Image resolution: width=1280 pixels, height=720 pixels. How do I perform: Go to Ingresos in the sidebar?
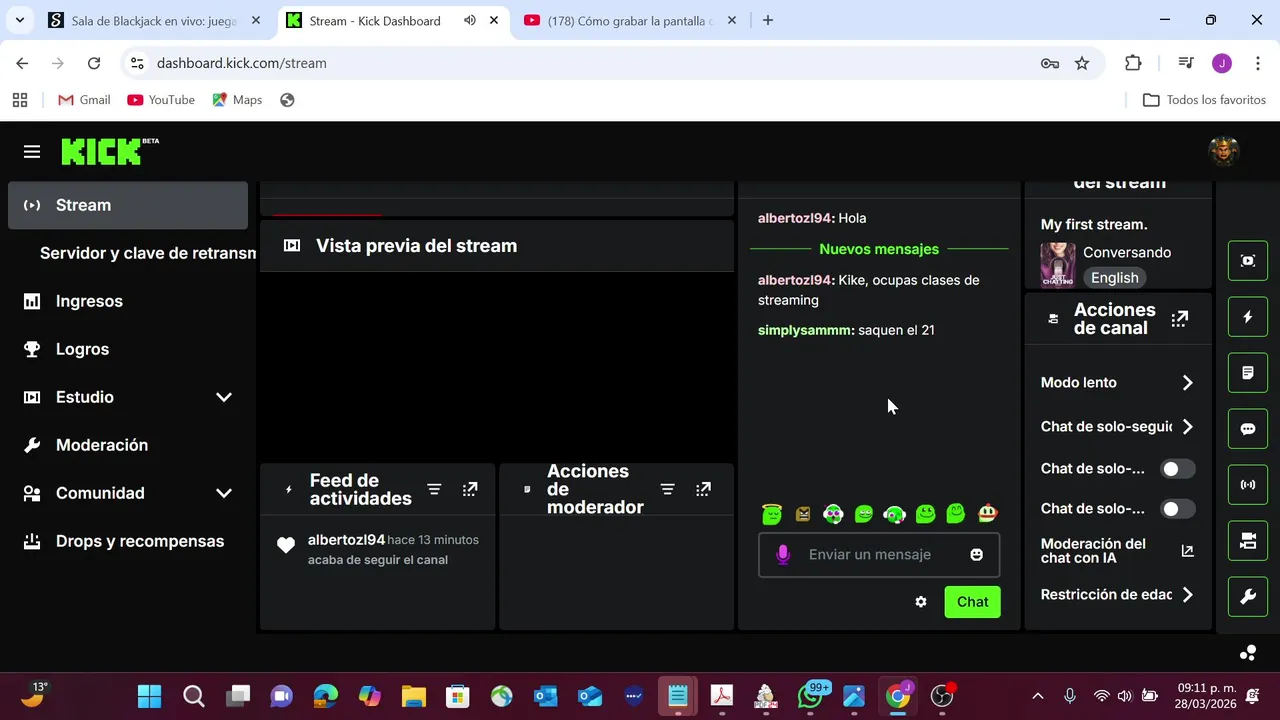pyautogui.click(x=127, y=301)
